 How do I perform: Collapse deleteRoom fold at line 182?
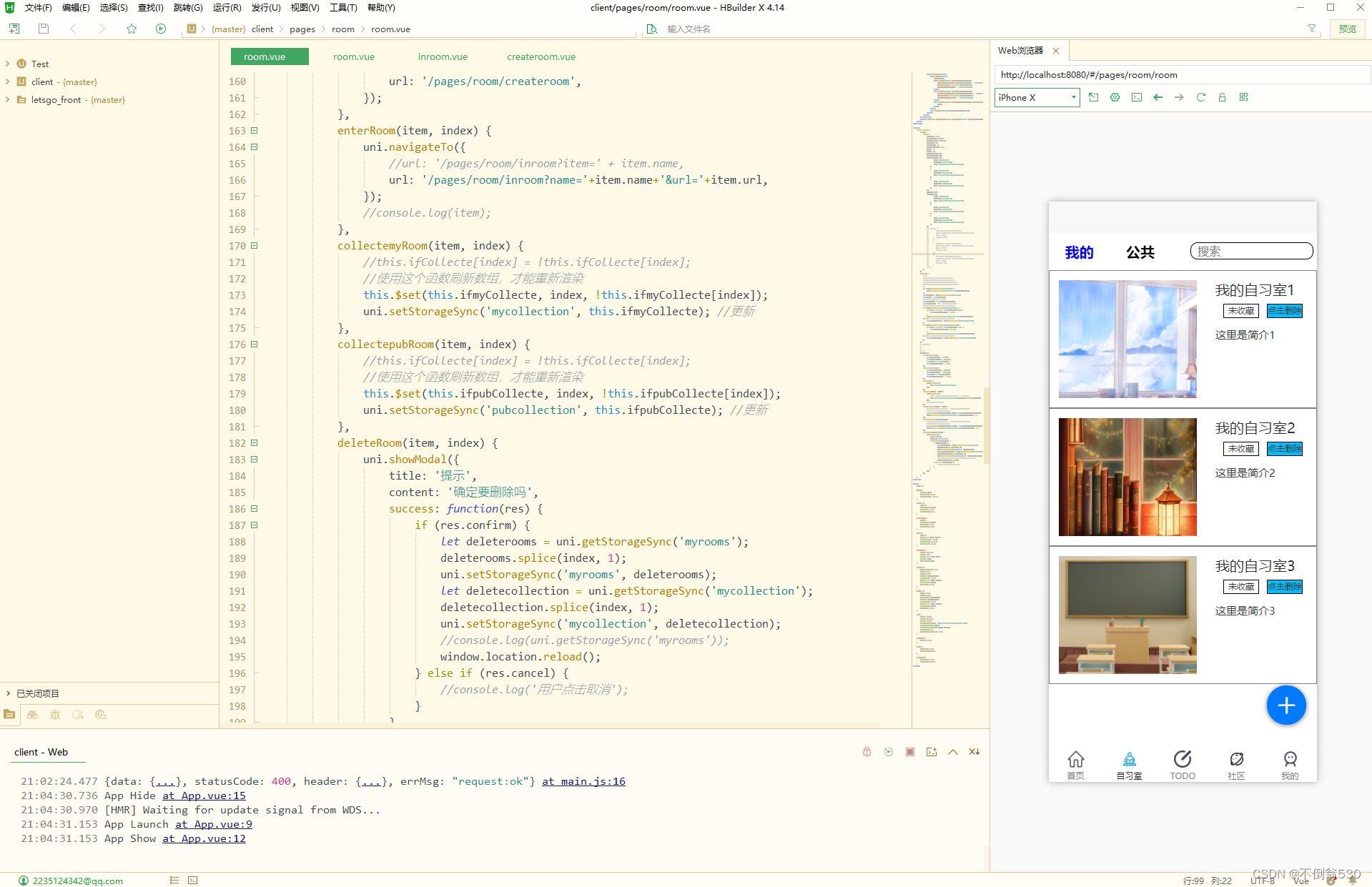[254, 443]
